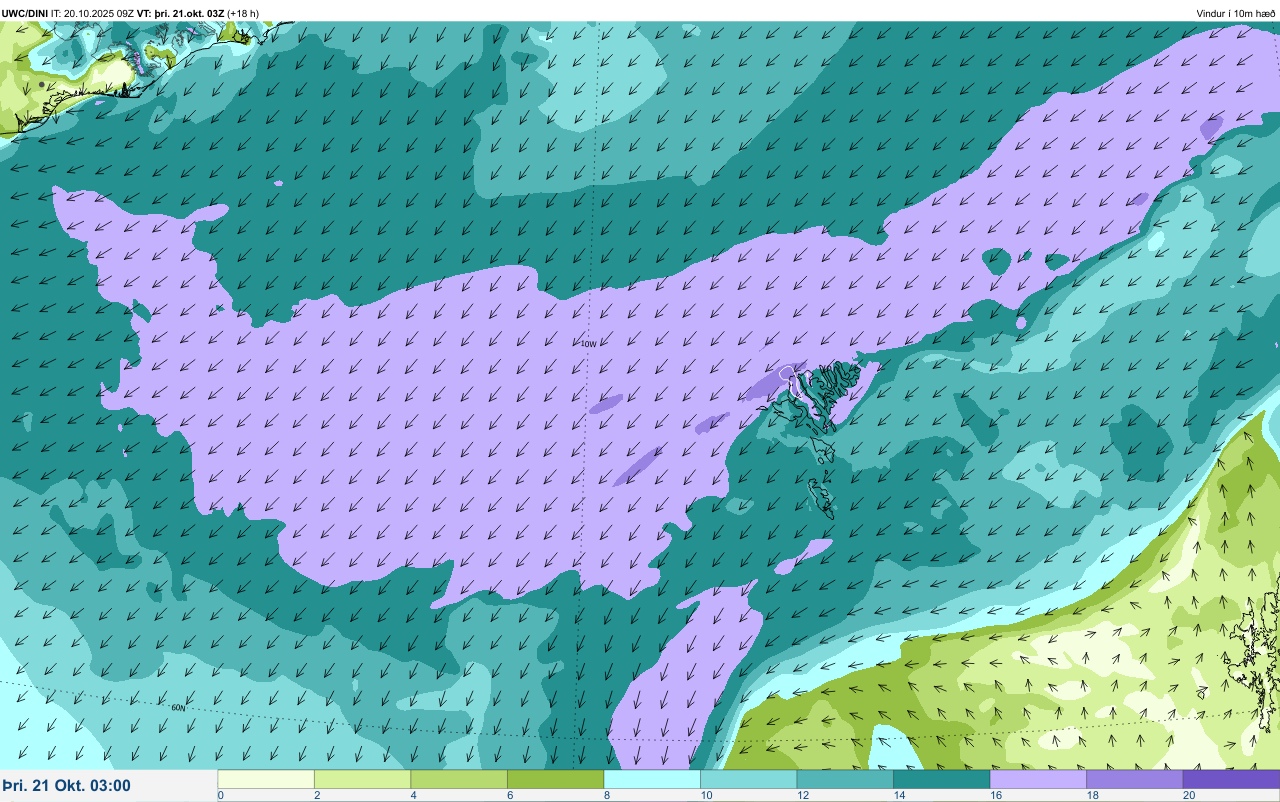This screenshot has width=1280, height=802.
Task: Click the pale yellow 0–2 legend swatch
Action: (266, 779)
